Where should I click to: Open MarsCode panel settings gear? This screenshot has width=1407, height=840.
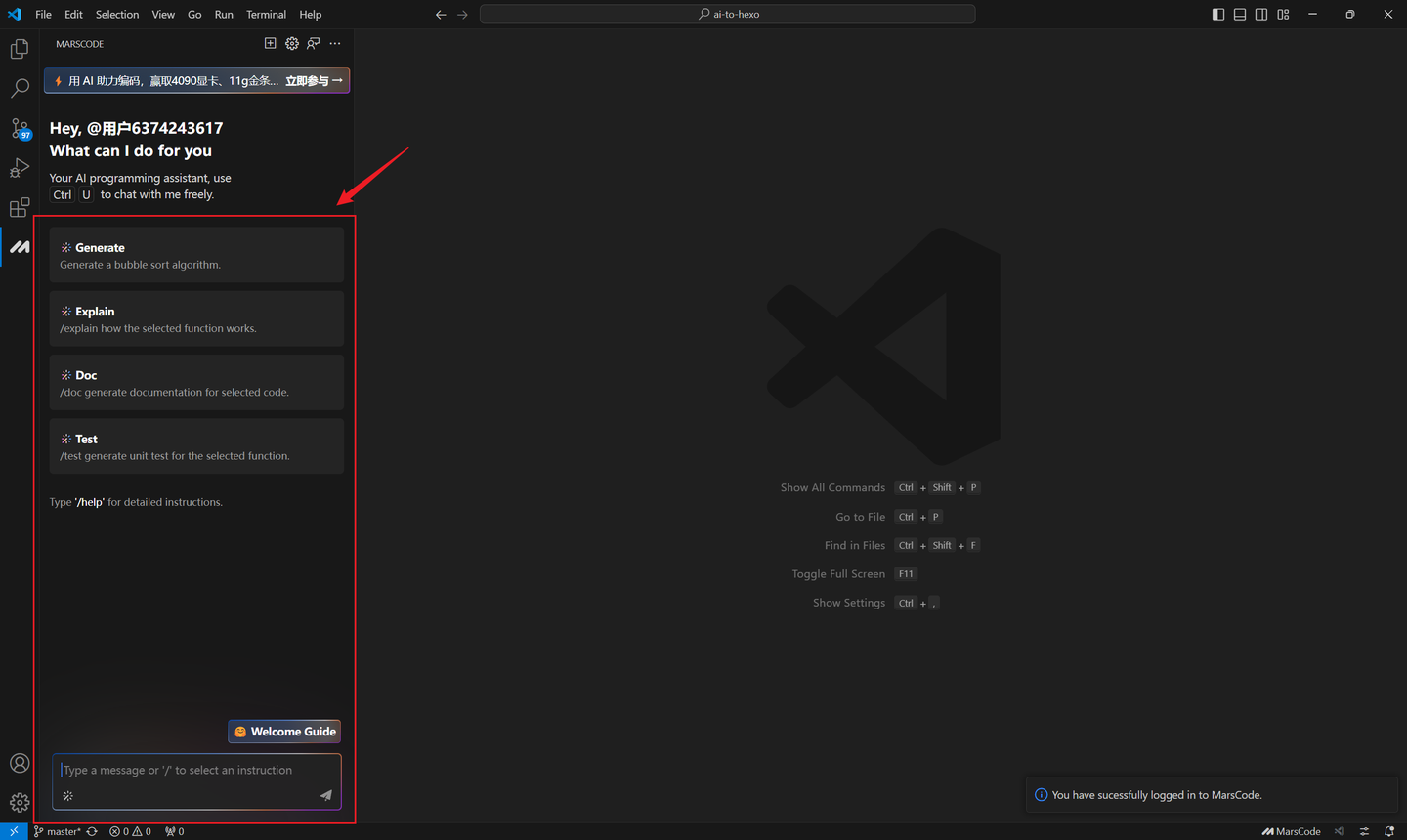tap(292, 43)
